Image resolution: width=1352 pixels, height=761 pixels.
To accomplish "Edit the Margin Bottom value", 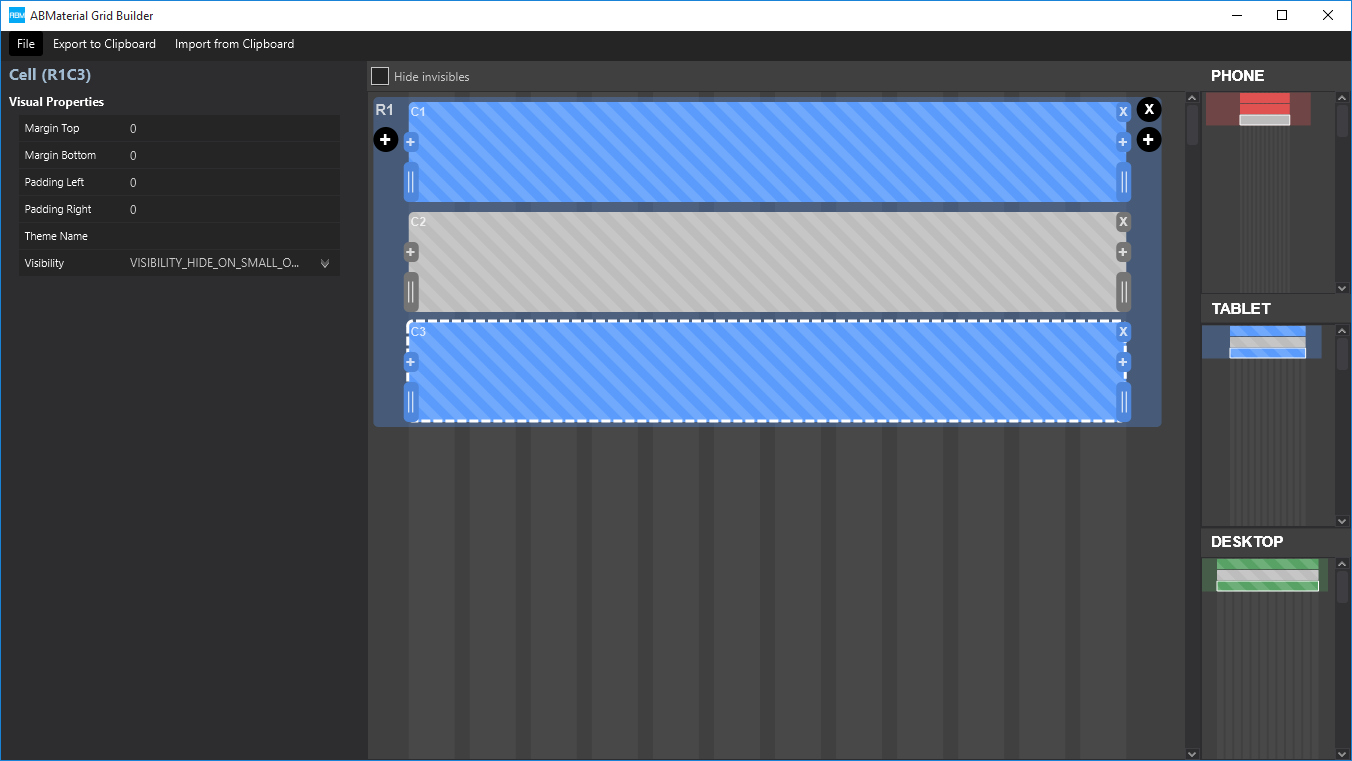I will (x=232, y=155).
